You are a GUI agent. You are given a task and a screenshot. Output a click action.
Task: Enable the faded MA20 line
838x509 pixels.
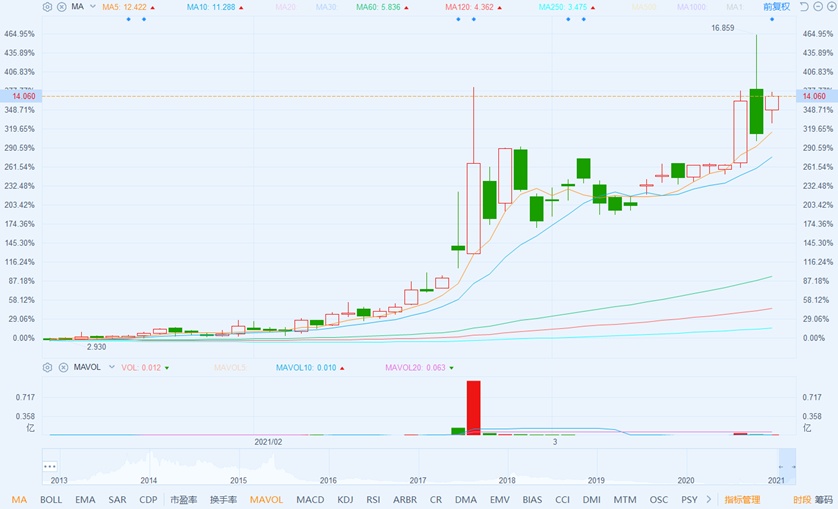pyautogui.click(x=285, y=7)
